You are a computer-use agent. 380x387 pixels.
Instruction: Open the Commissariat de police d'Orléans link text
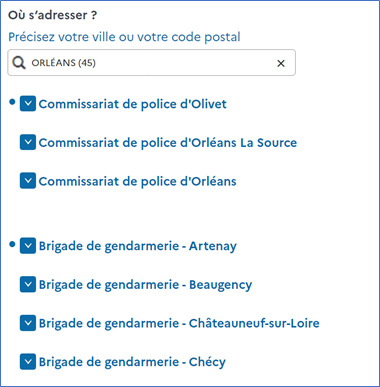pyautogui.click(x=138, y=181)
